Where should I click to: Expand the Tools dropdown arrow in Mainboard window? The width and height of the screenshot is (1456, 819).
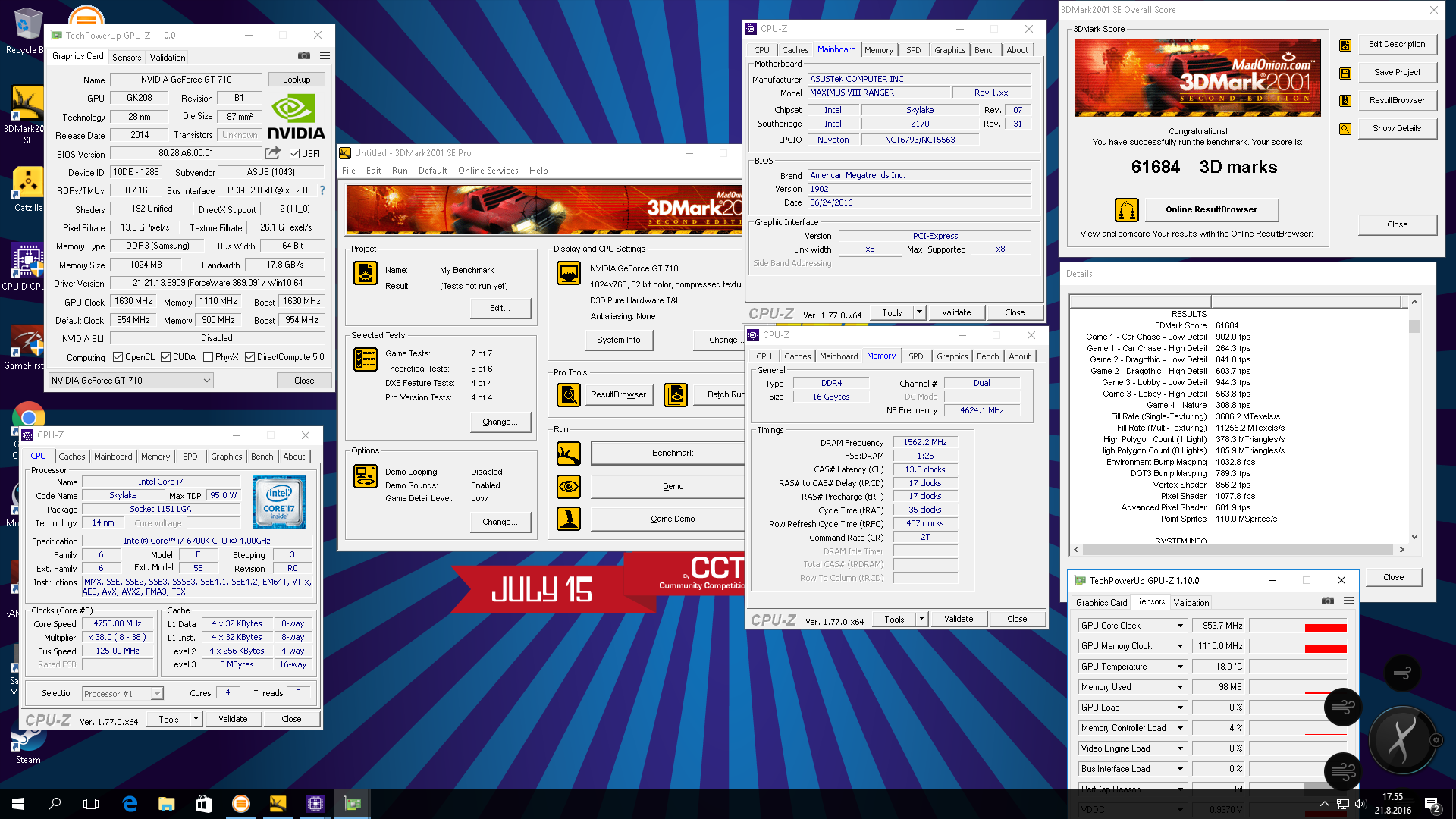(x=919, y=312)
